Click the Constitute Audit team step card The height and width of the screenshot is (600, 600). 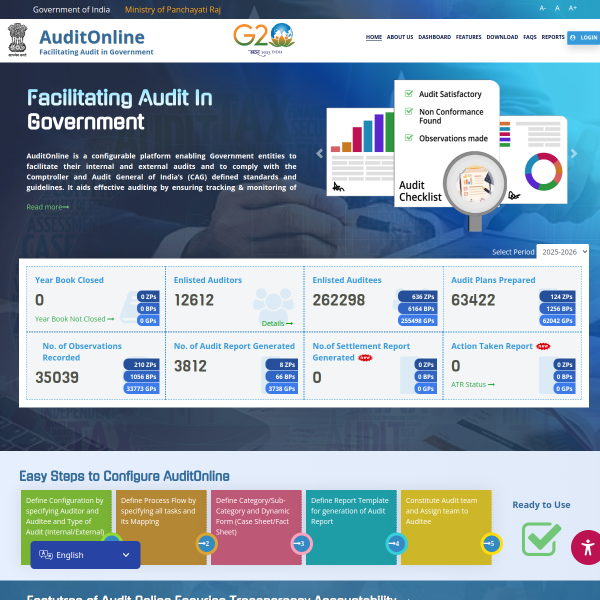tap(446, 527)
